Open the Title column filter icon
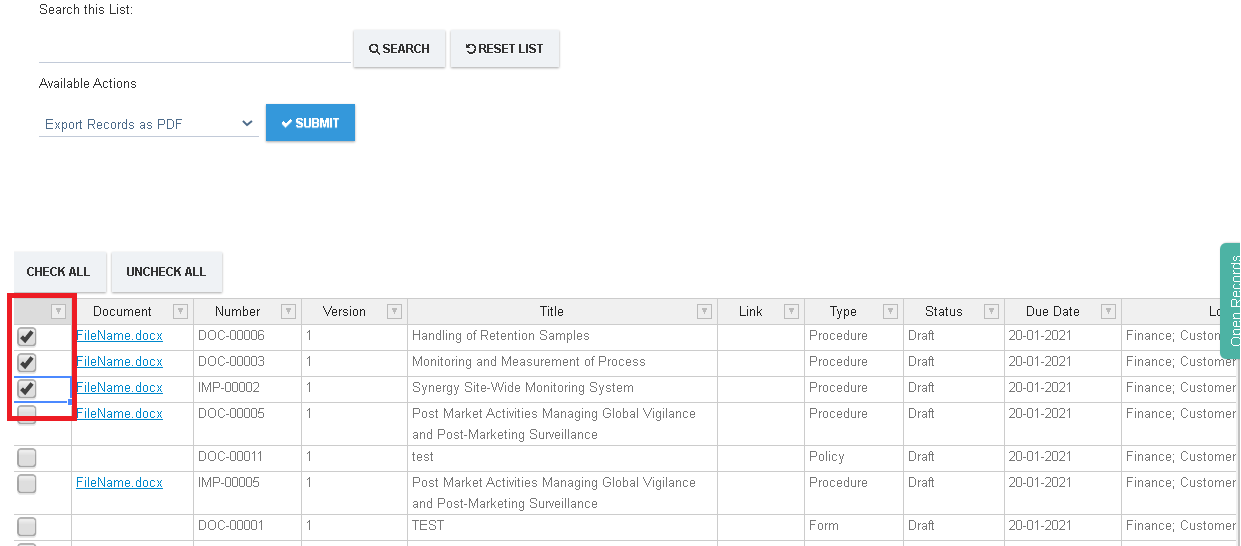This screenshot has width=1241, height=546. [704, 311]
